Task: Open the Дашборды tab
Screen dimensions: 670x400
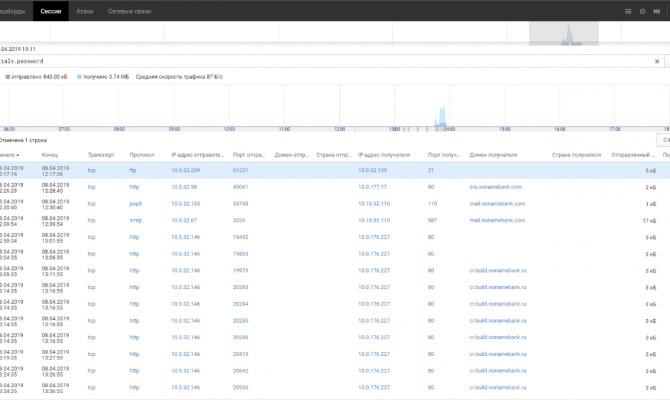Action: [x=13, y=11]
